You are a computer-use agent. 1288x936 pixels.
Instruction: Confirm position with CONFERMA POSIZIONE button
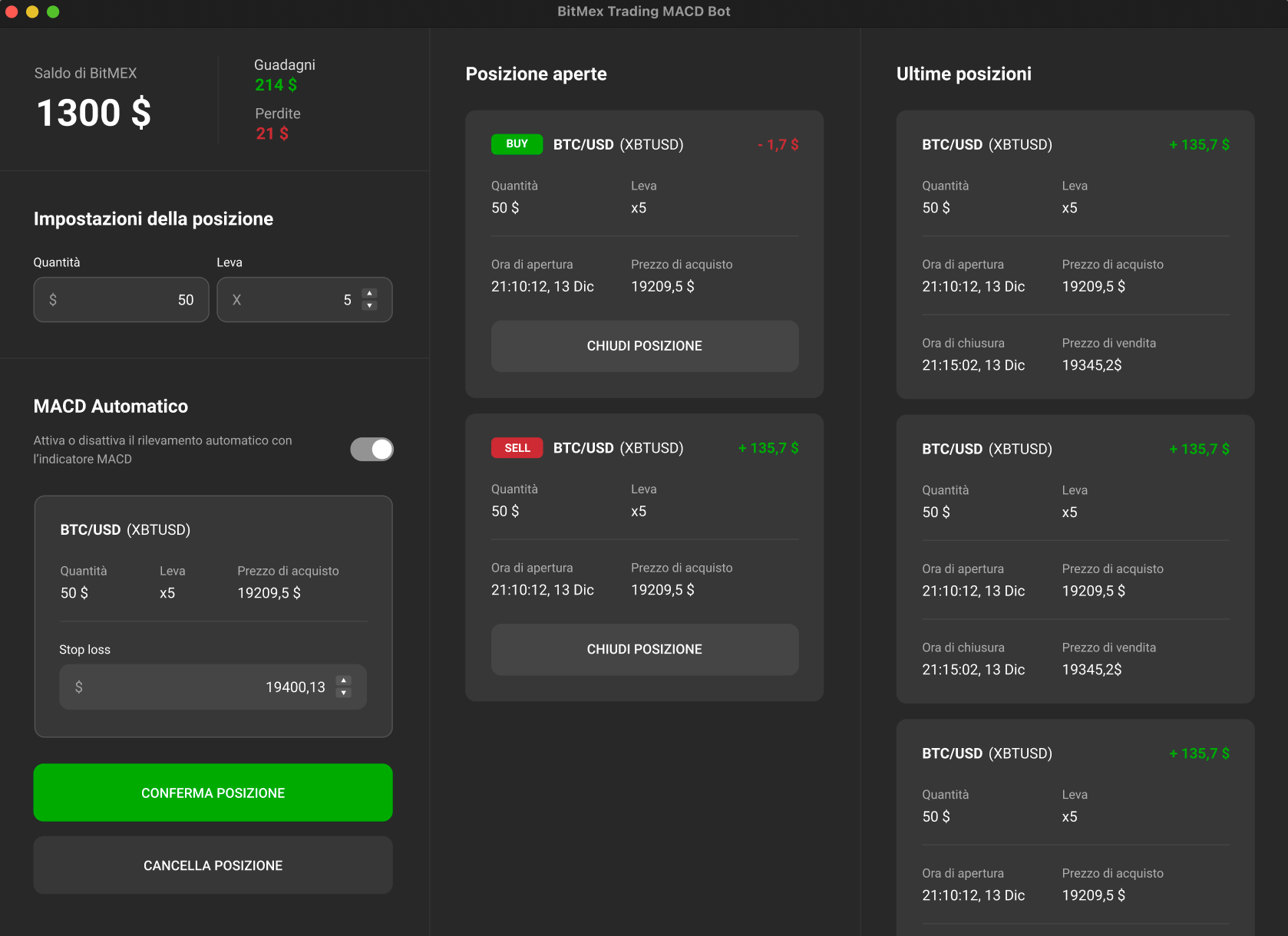(x=213, y=793)
